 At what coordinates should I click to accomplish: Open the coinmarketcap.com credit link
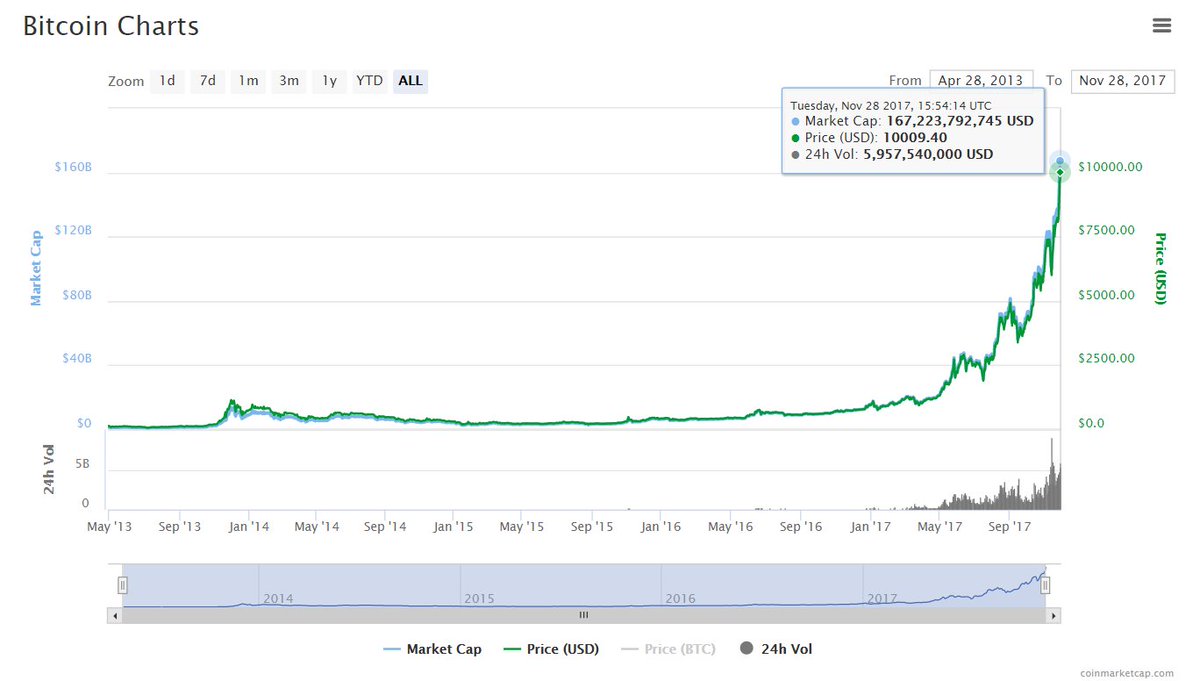pos(1127,672)
